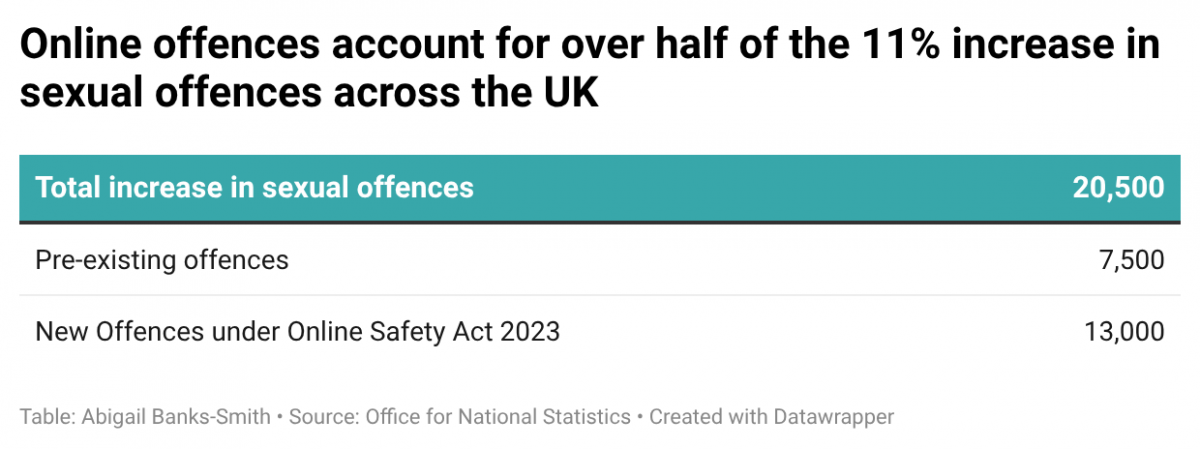Select the 7,500 value cell

(x=1130, y=260)
